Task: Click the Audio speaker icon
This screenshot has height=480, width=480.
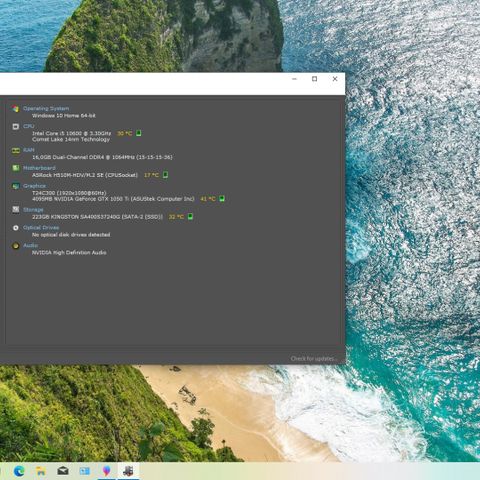Action: 16,246
